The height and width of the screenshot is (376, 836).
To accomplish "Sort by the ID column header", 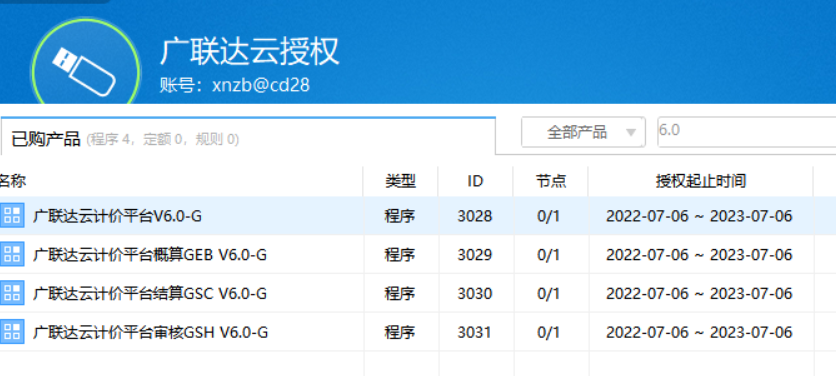I will tap(475, 181).
